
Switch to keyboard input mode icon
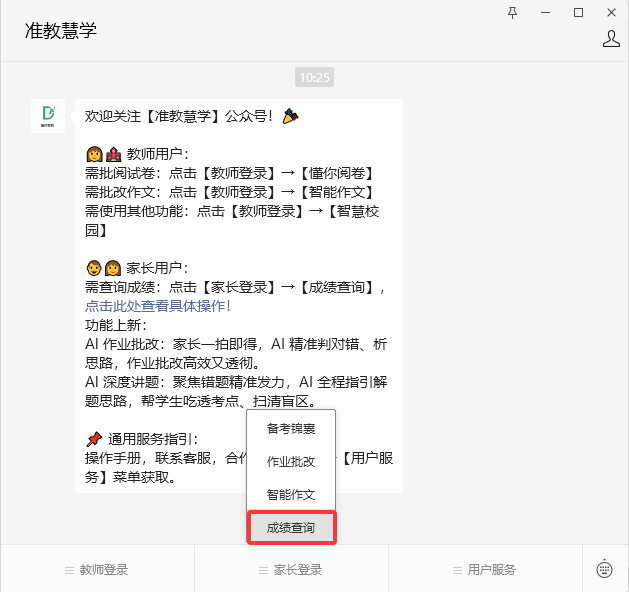tap(604, 569)
